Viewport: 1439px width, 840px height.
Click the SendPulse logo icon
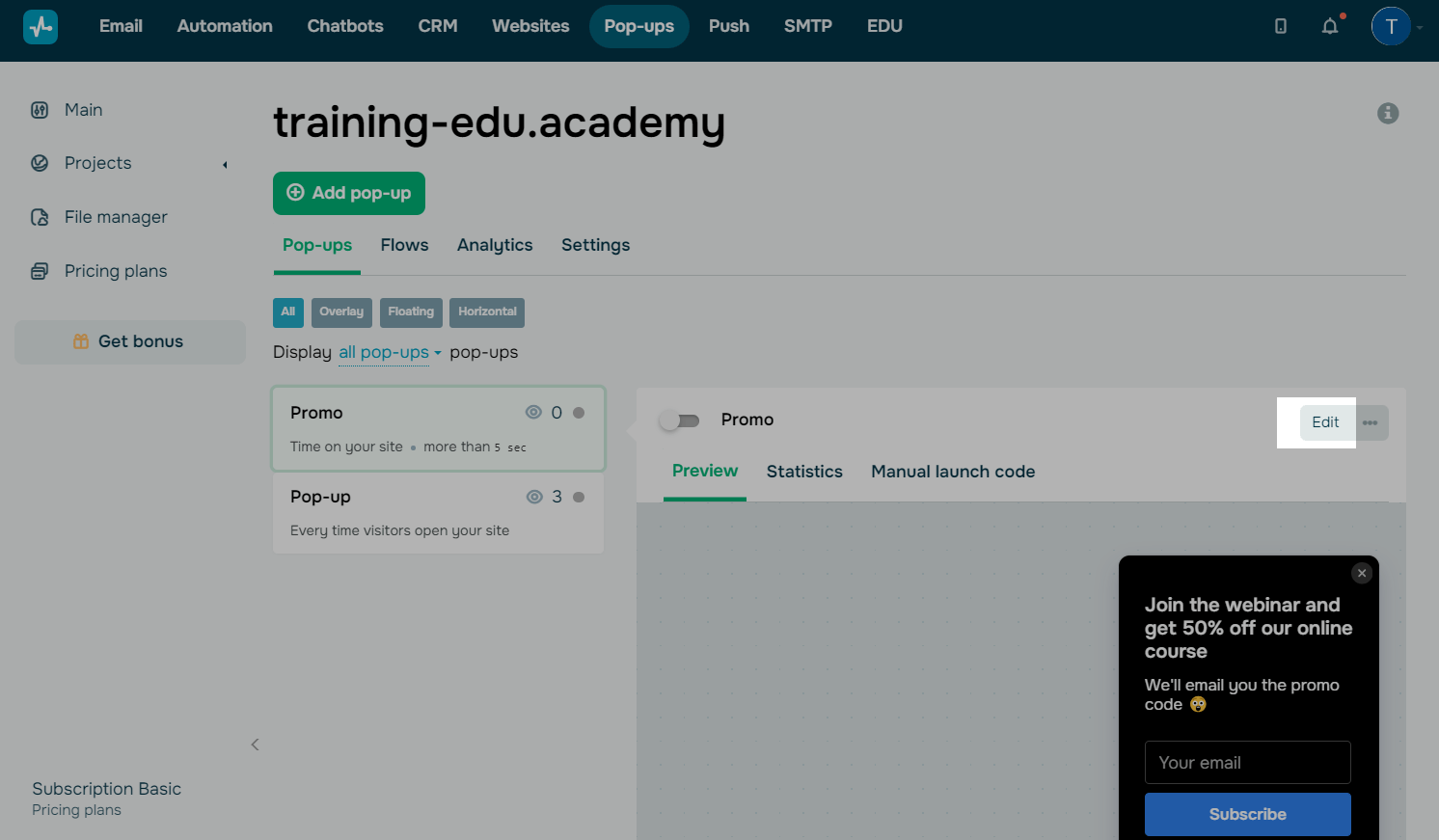pyautogui.click(x=41, y=26)
